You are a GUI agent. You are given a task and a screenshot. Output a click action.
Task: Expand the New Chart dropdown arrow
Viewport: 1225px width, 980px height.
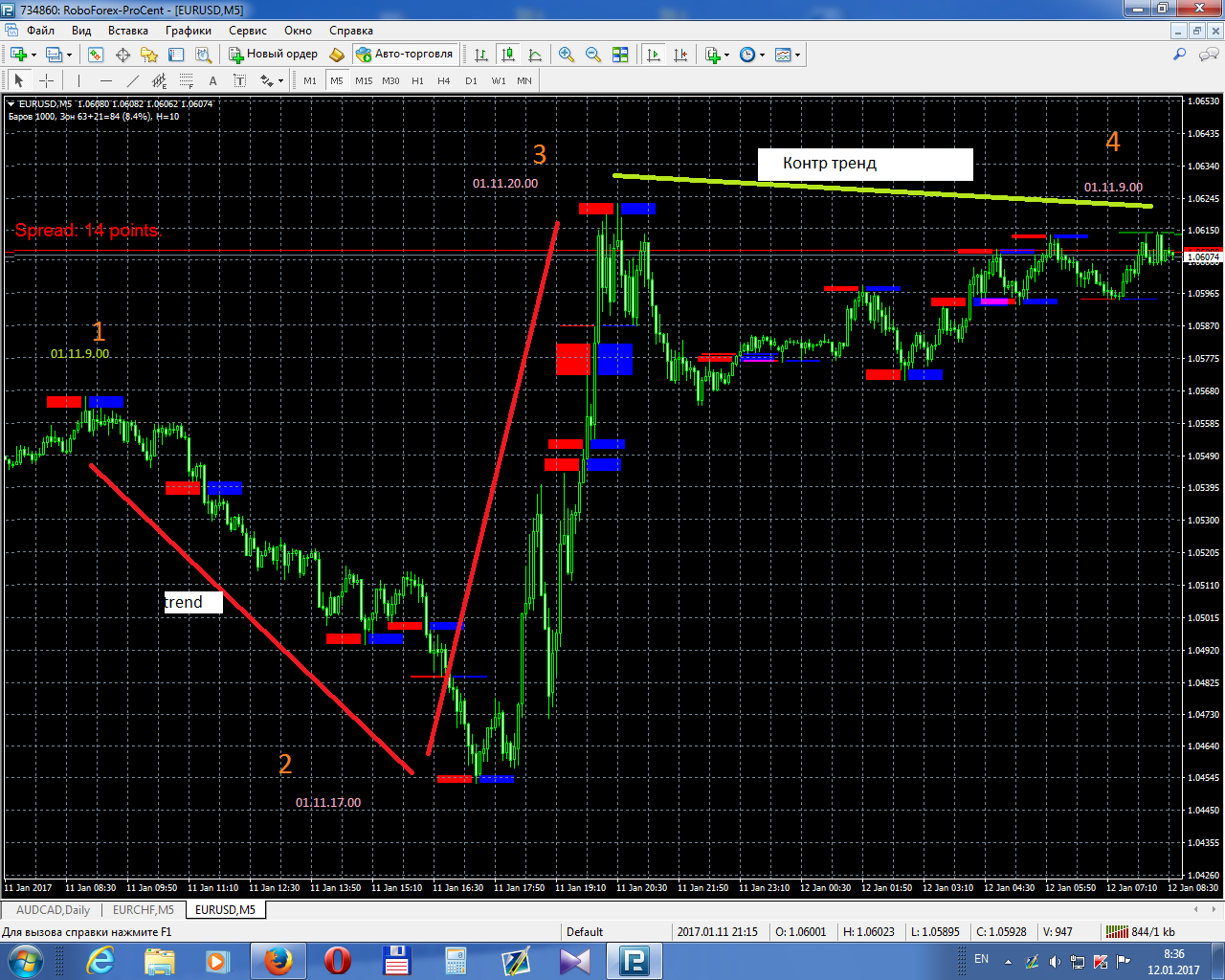[x=33, y=56]
